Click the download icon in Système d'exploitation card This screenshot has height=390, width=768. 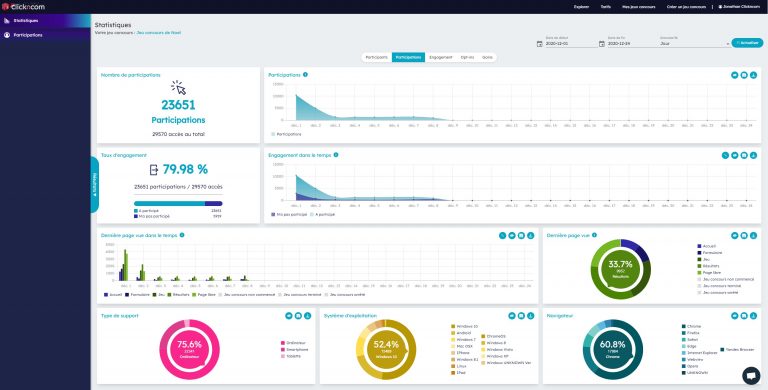pos(530,316)
